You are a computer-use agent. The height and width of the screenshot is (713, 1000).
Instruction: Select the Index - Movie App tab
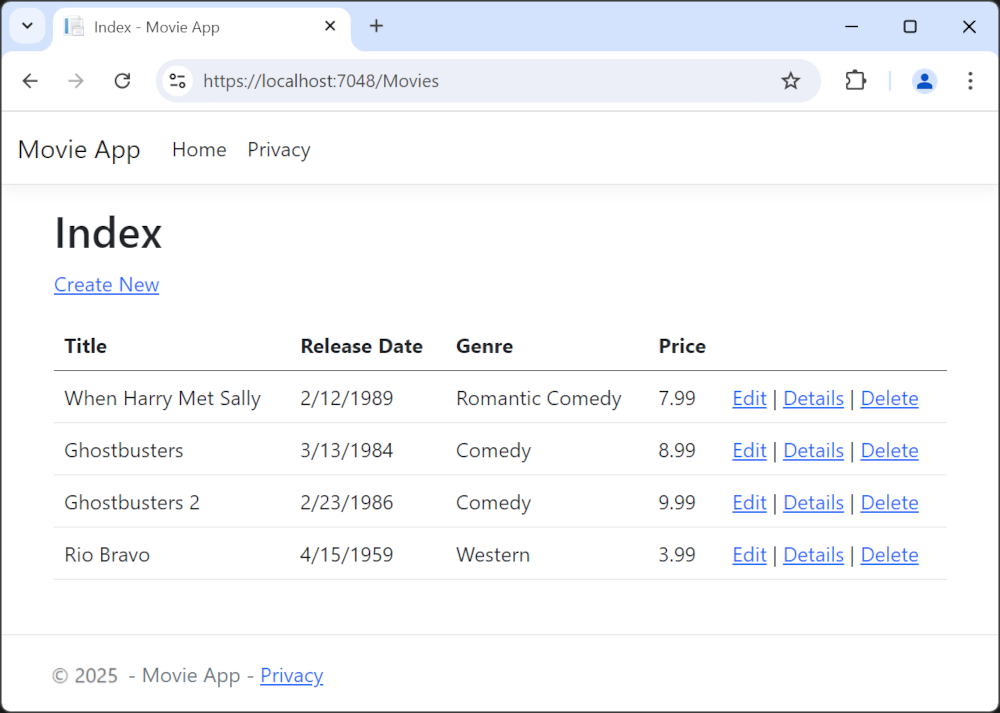200,27
